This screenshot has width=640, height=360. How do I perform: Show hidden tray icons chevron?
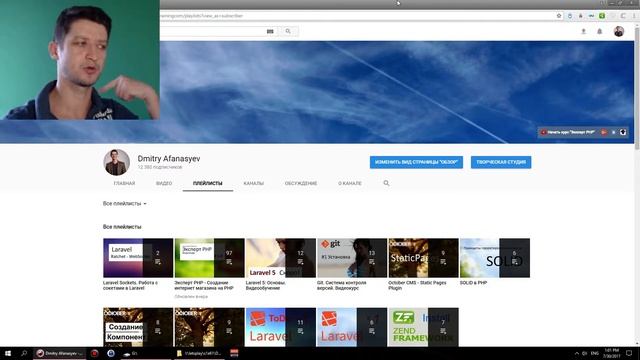click(x=577, y=353)
